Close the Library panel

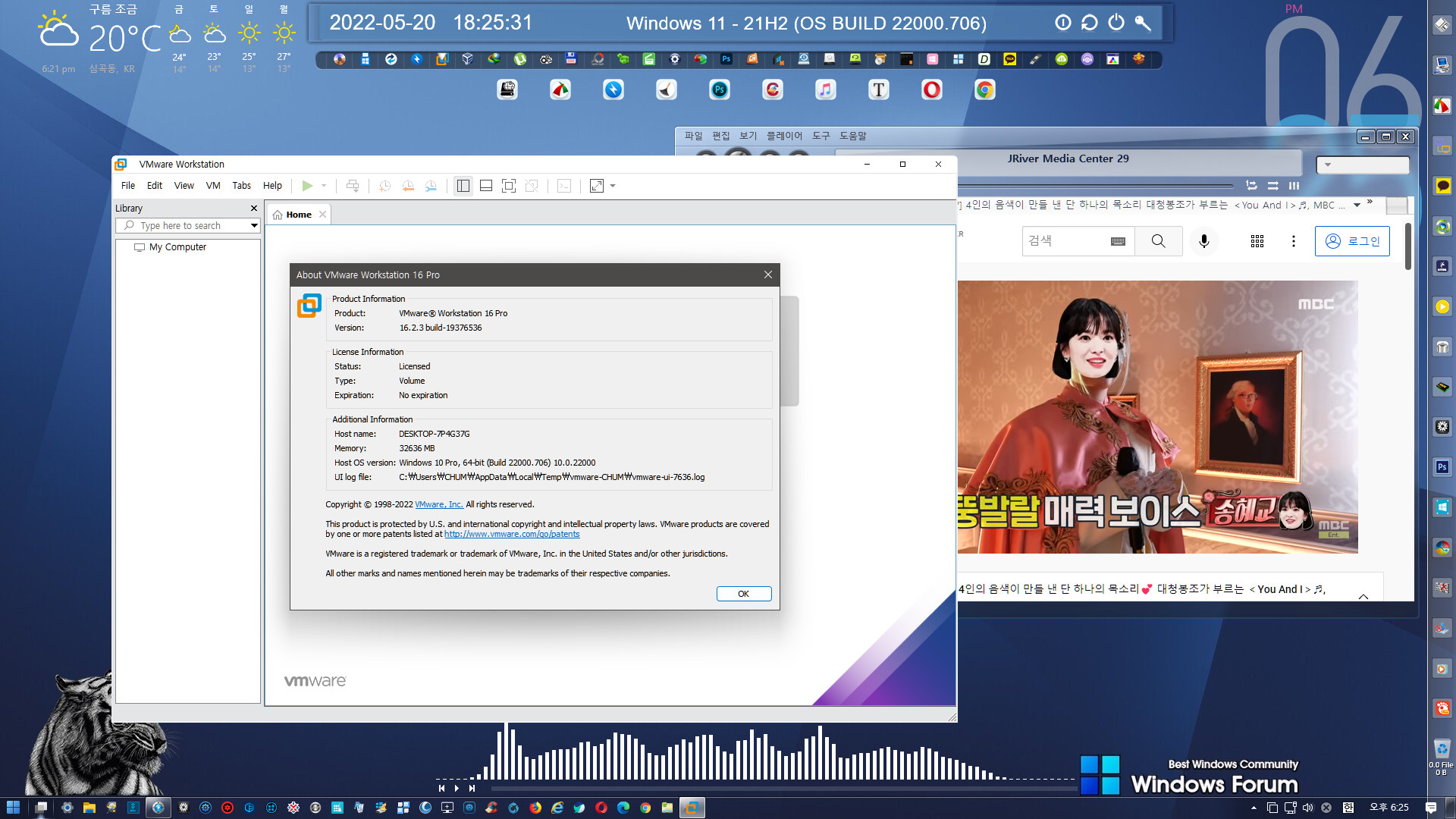(x=254, y=208)
